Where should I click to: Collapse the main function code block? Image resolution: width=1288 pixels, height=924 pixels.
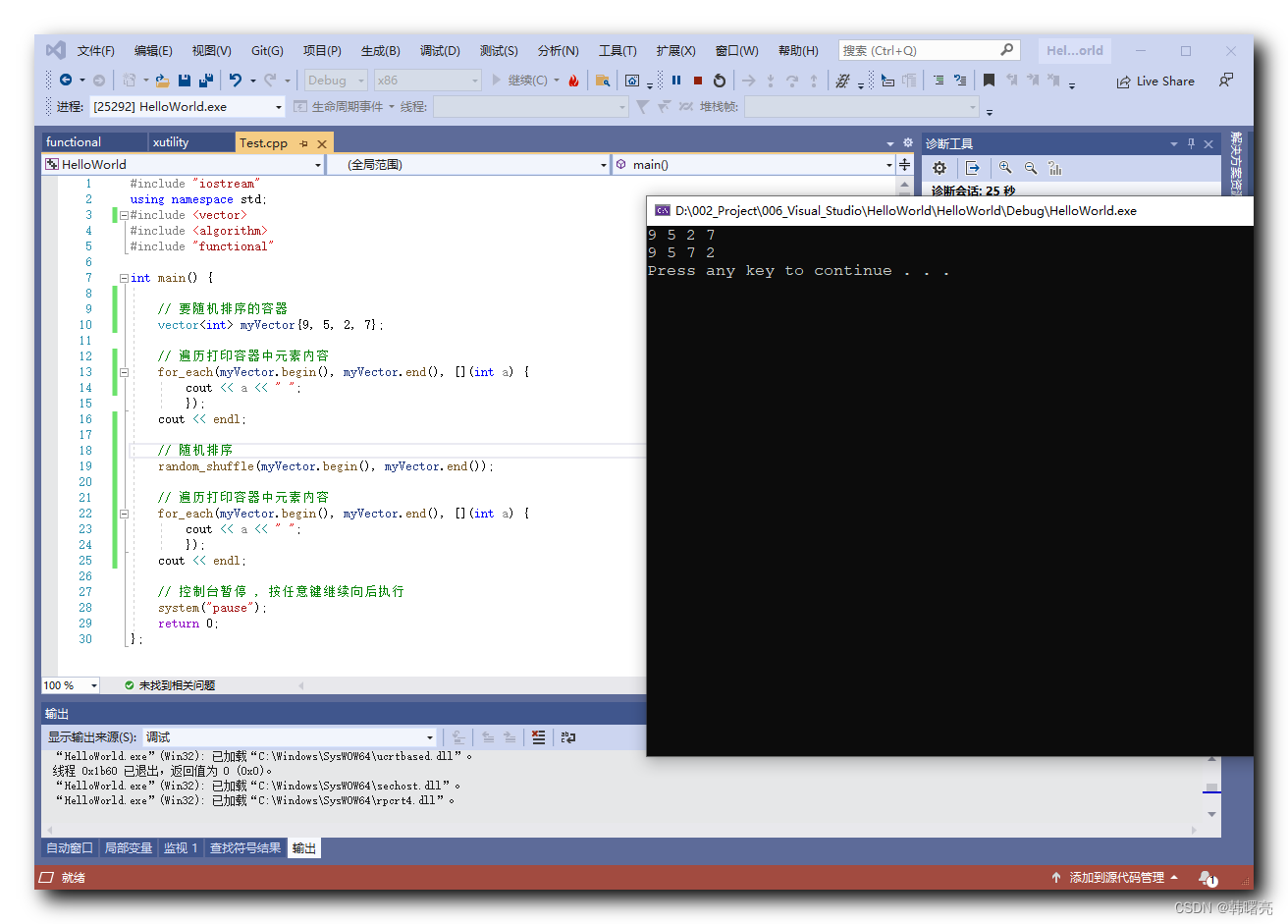click(x=124, y=278)
